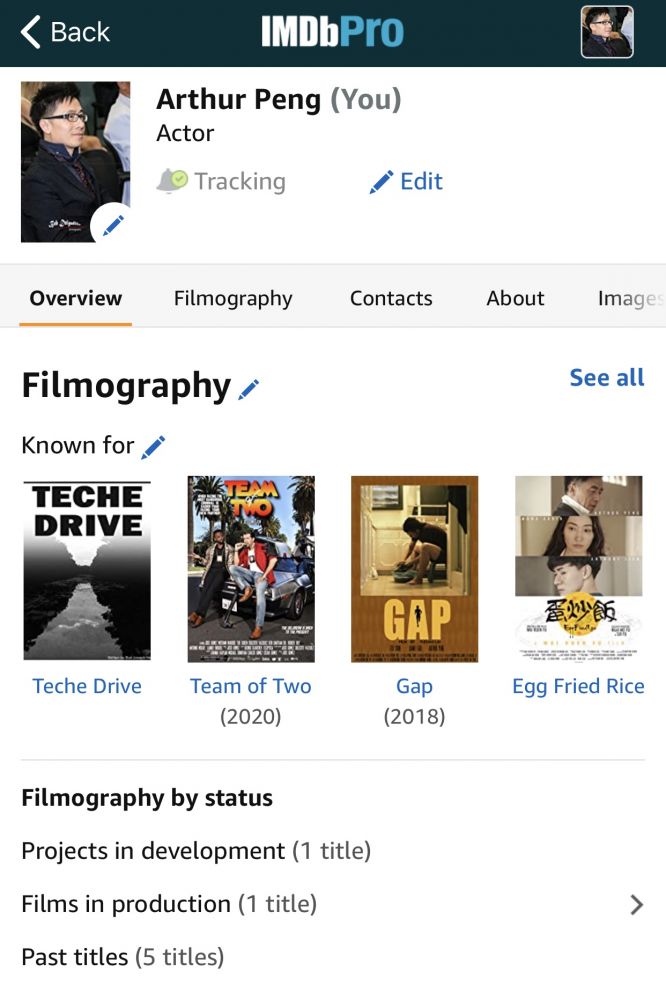666x1000 pixels.
Task: Open the Team of Two poster
Action: pos(251,568)
